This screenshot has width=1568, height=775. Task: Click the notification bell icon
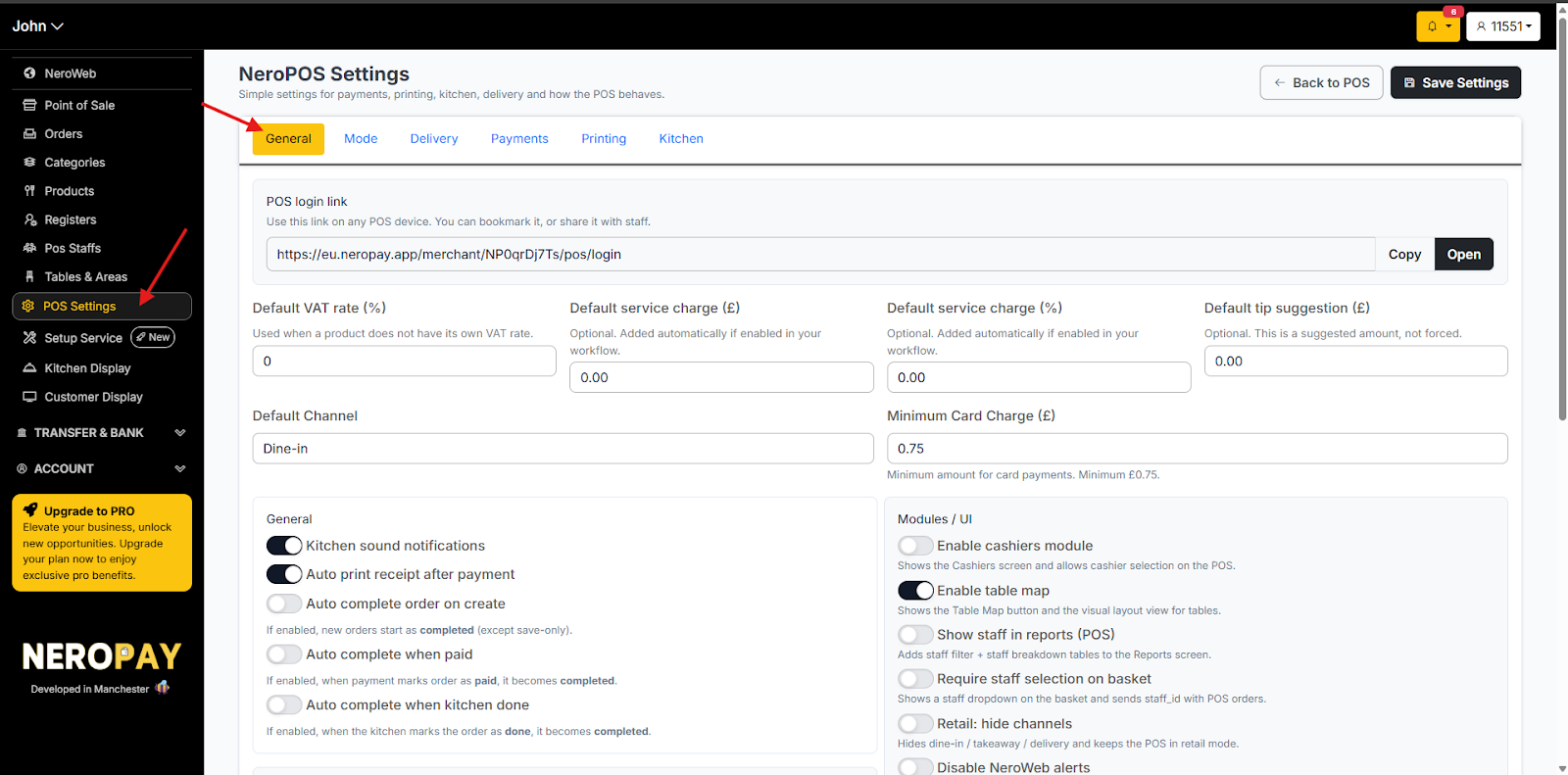(x=1433, y=26)
